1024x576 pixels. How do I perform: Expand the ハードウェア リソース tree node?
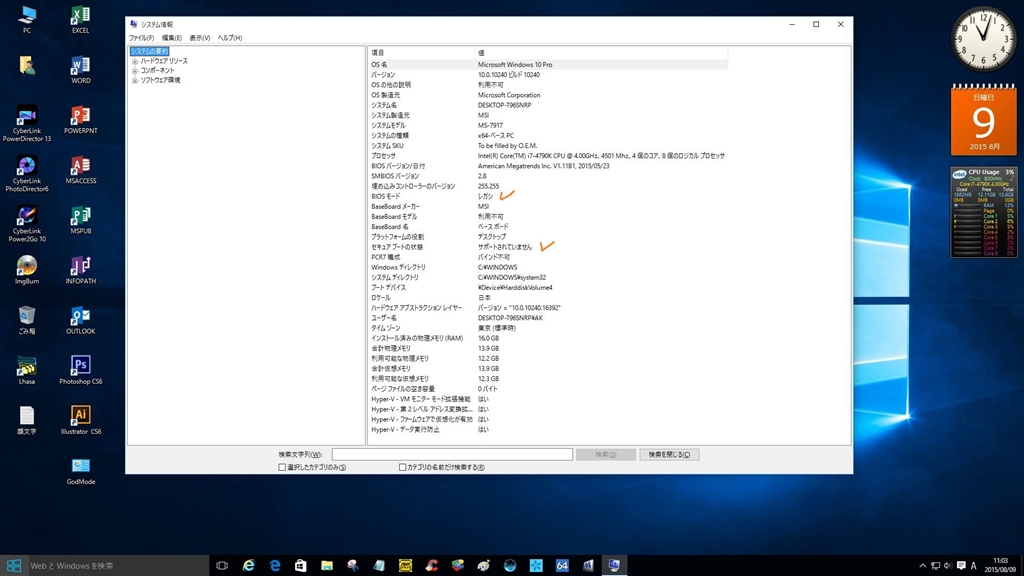135,61
